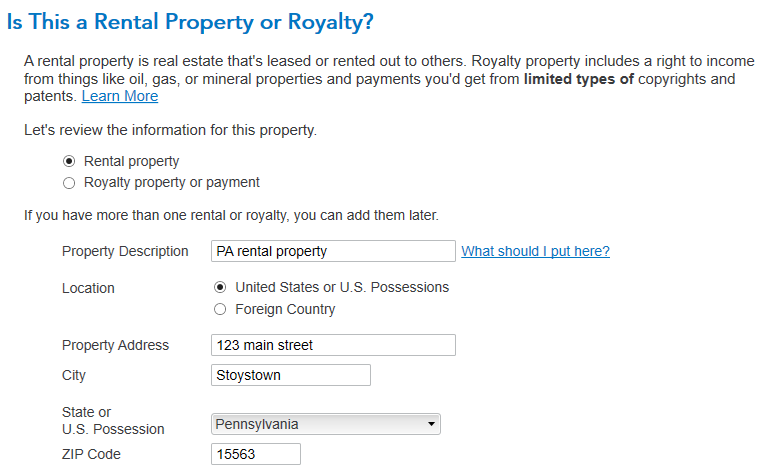Open the Learn More link
Image resolution: width=769 pixels, height=472 pixels.
[x=120, y=97]
